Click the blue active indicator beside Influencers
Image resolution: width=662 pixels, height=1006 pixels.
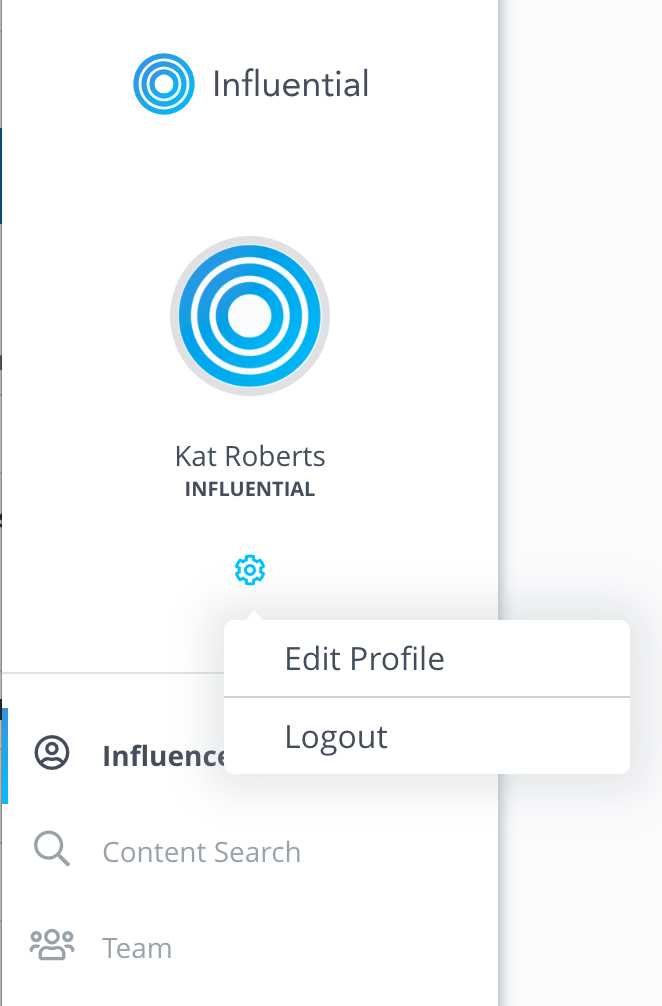(x=4, y=756)
